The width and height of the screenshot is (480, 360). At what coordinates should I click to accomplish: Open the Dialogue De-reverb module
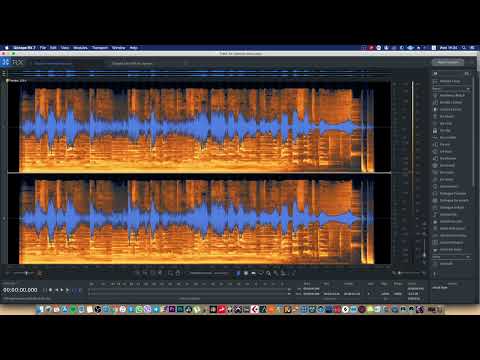(x=452, y=200)
